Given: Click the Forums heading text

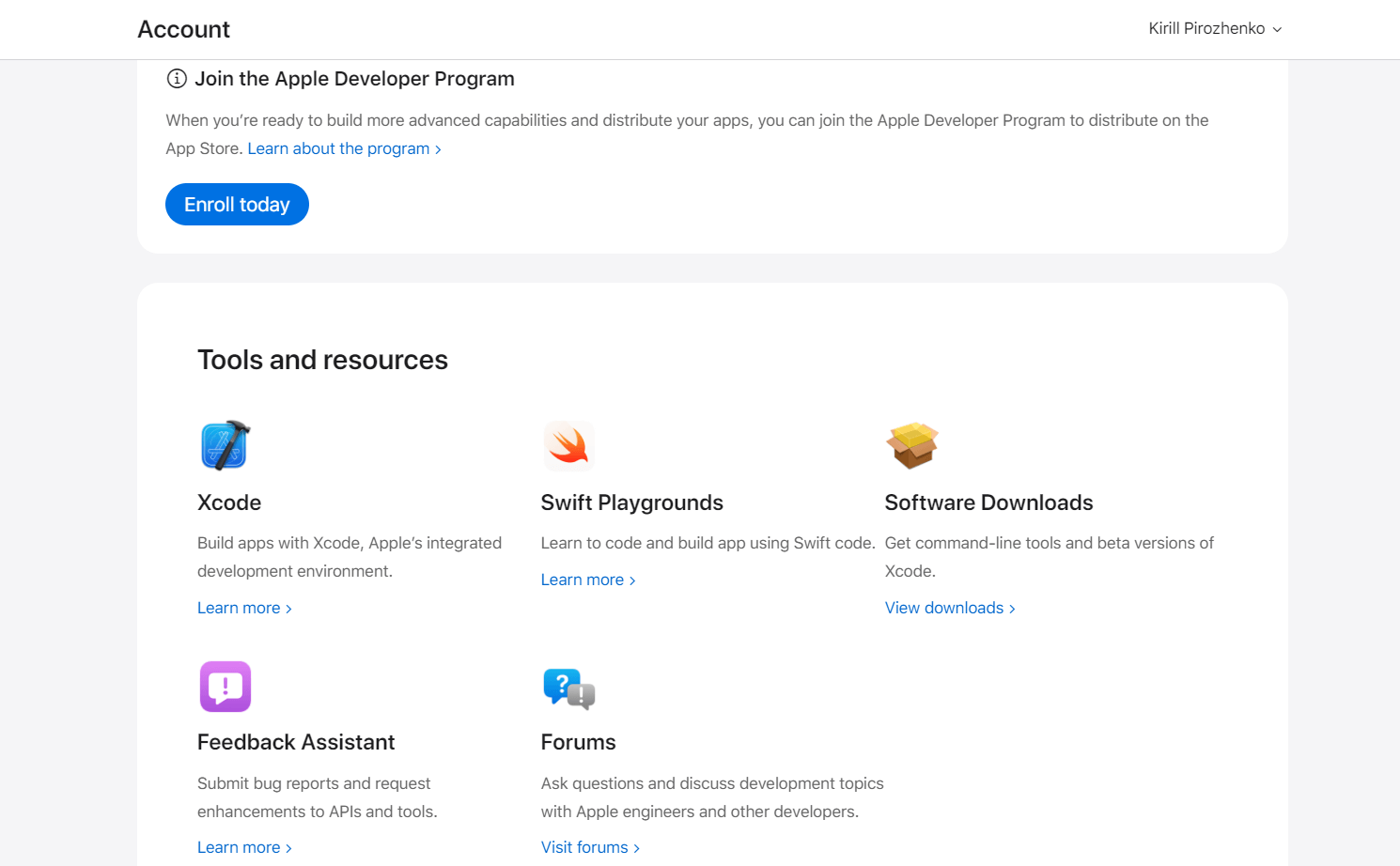Looking at the screenshot, I should [579, 742].
